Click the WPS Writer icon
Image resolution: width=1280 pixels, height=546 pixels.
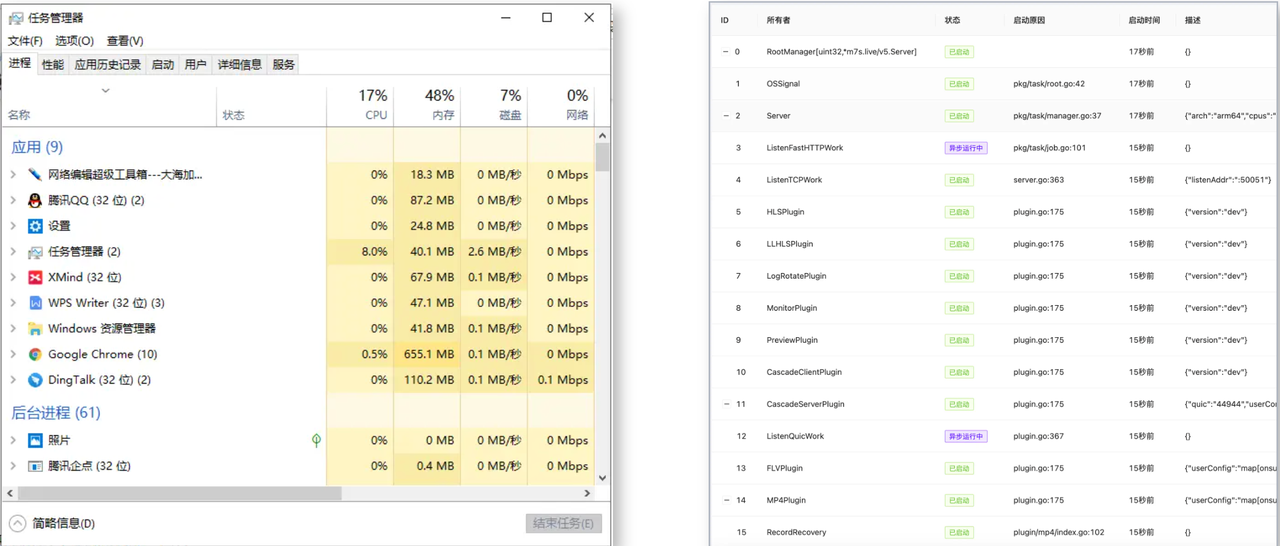[35, 303]
